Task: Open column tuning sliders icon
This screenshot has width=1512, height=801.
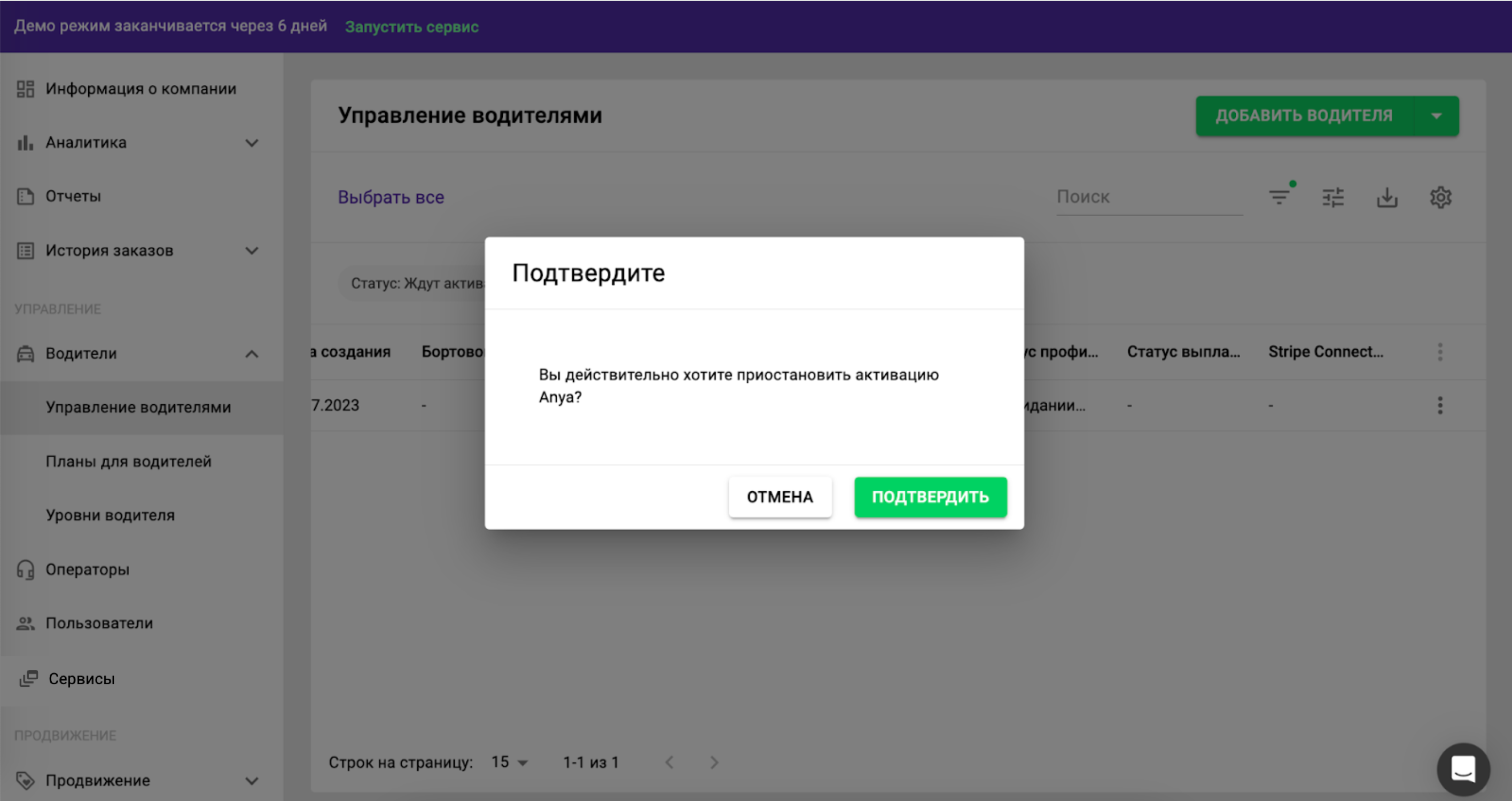Action: click(1333, 197)
